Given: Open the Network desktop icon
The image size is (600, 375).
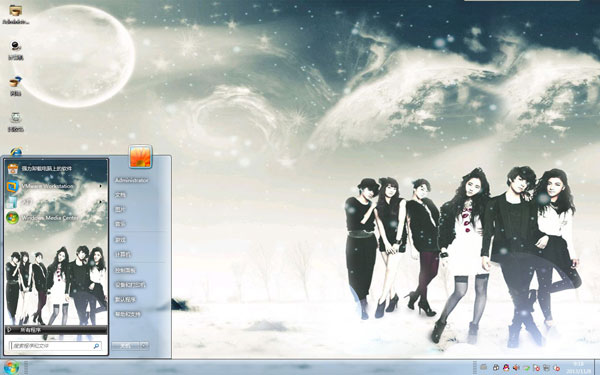Looking at the screenshot, I should pos(16,86).
